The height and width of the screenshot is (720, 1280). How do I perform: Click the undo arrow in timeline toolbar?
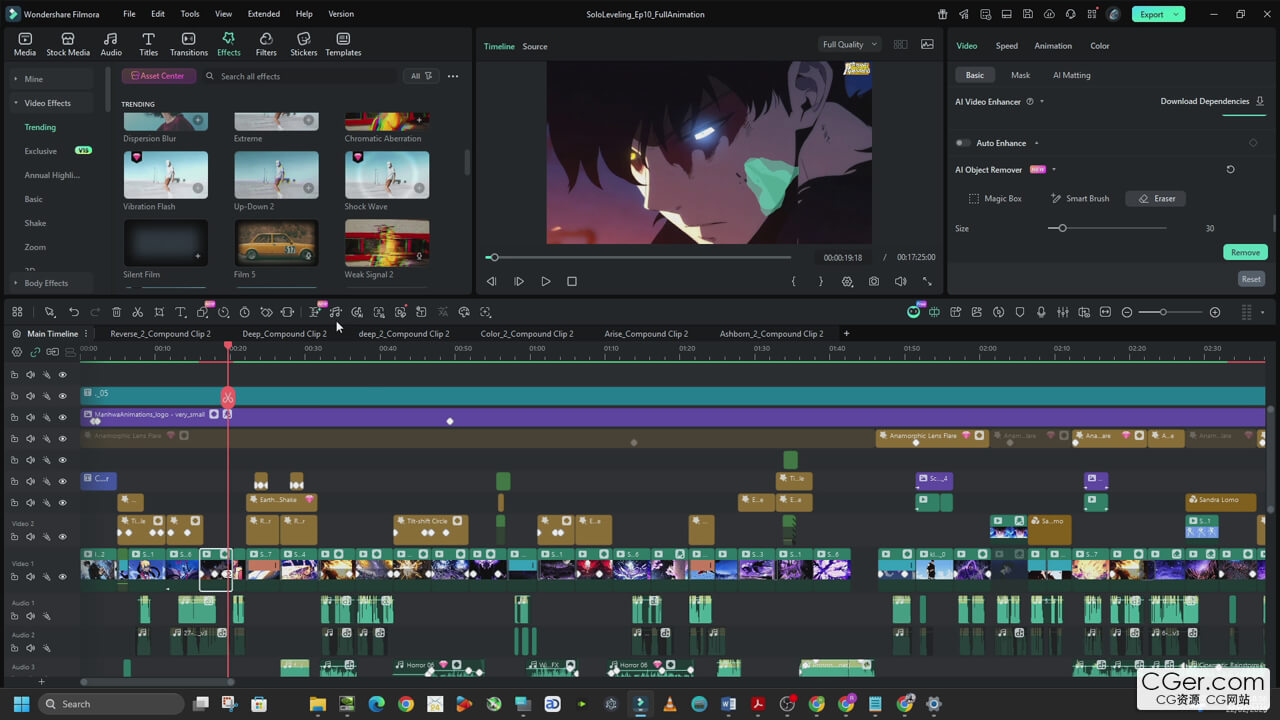(73, 312)
